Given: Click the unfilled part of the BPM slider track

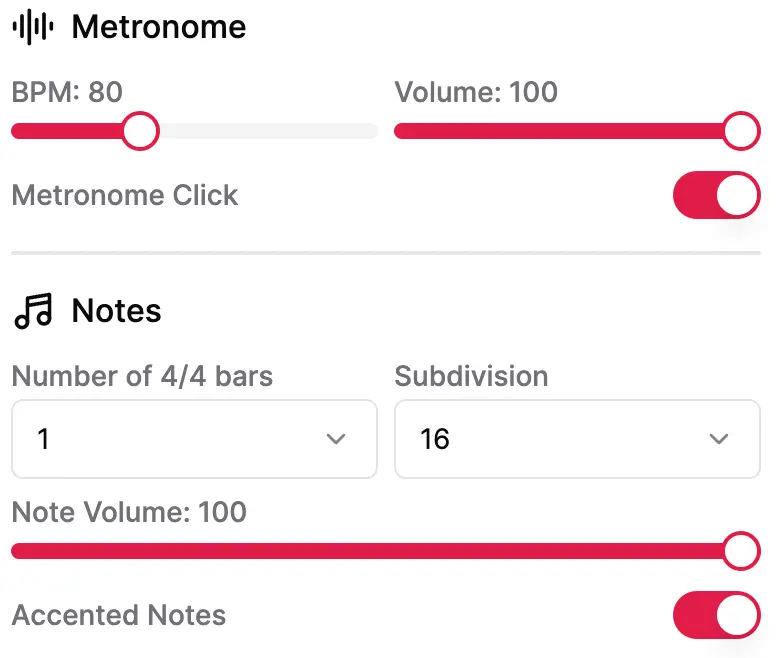Looking at the screenshot, I should (x=268, y=131).
